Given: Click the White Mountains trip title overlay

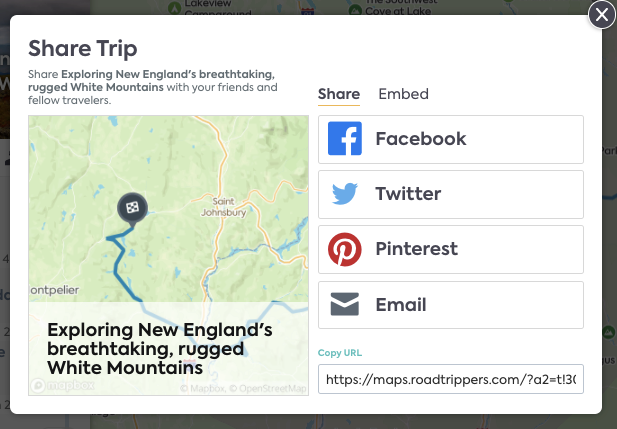Looking at the screenshot, I should [x=159, y=349].
